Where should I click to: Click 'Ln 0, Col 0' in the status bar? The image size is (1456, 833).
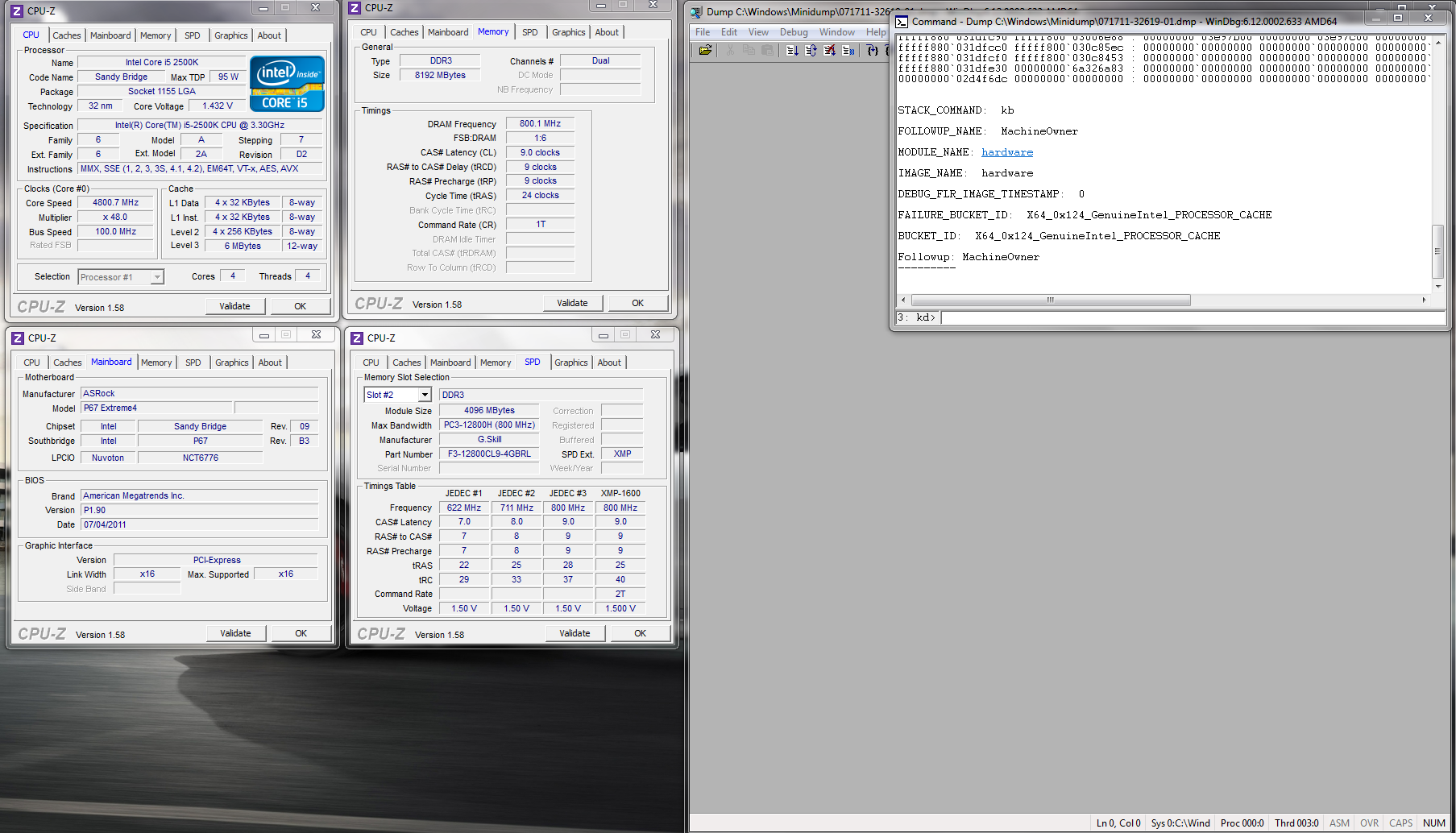[x=1118, y=823]
